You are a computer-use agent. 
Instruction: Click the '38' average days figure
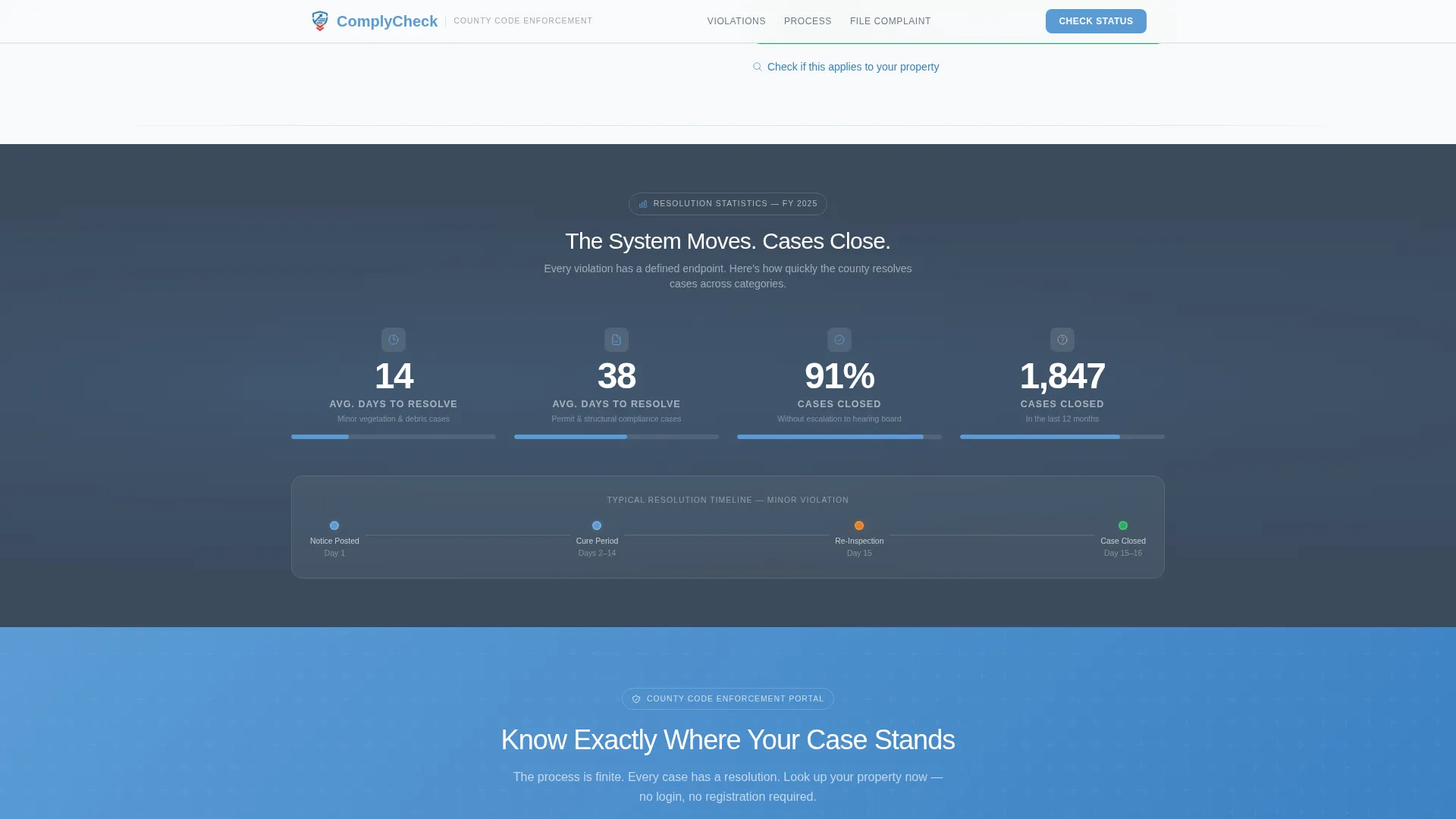[617, 376]
